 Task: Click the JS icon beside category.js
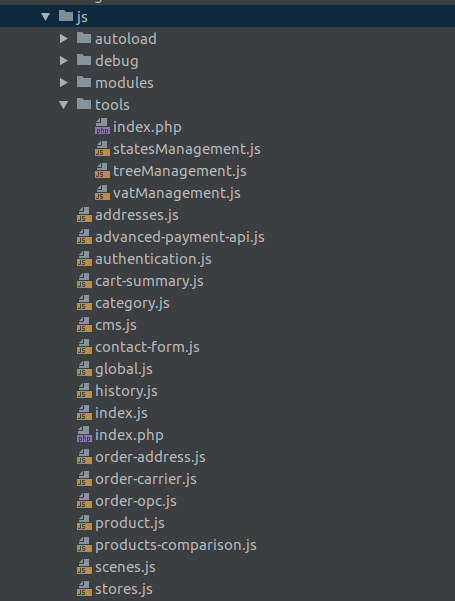point(84,302)
